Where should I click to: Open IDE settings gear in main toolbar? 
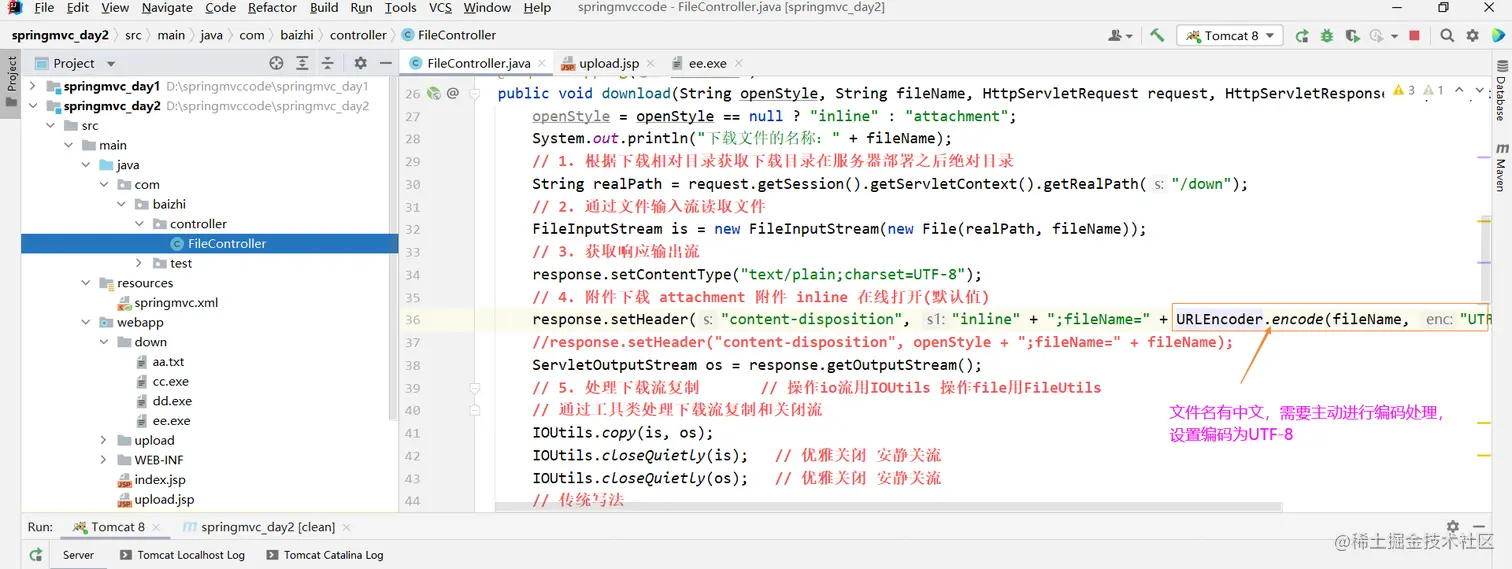coord(1472,35)
